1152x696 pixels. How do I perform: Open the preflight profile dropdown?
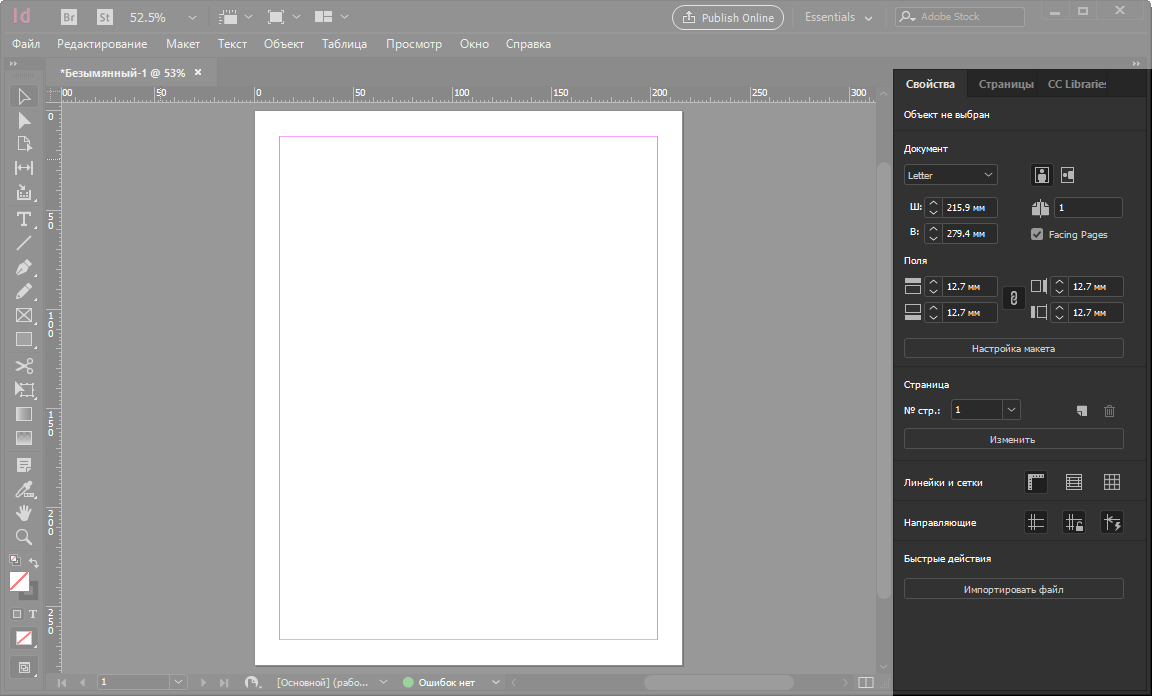click(x=496, y=682)
